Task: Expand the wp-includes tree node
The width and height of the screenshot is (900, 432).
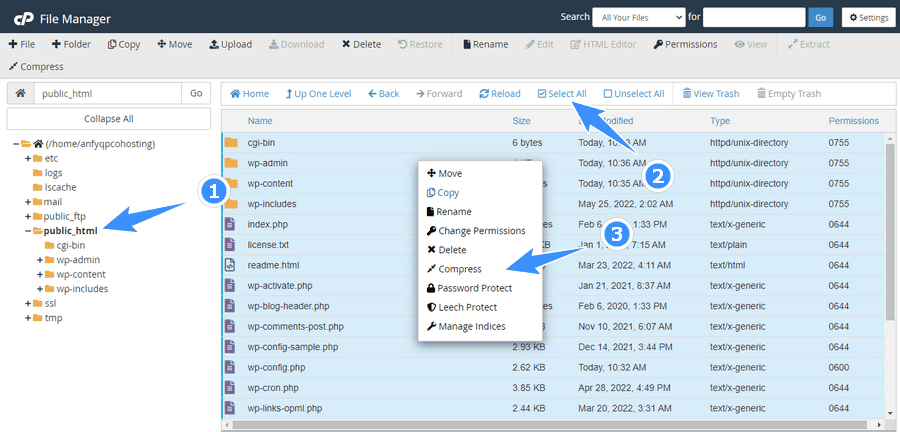Action: pos(40,289)
